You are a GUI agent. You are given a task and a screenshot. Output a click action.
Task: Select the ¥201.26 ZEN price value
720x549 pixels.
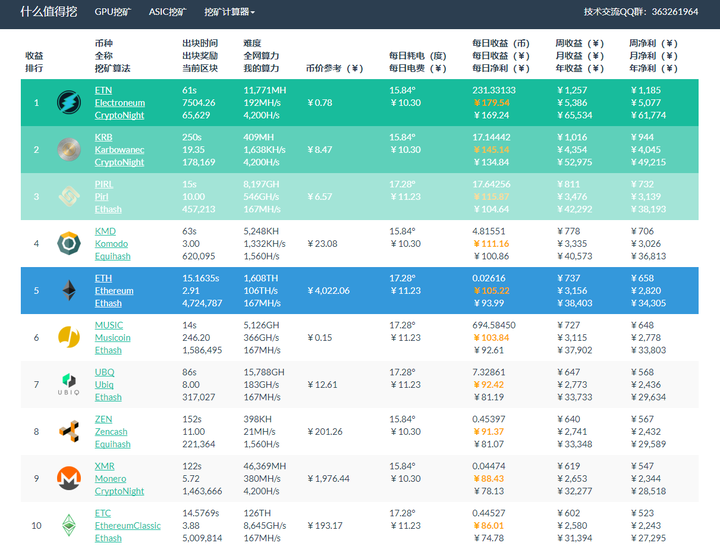(325, 431)
